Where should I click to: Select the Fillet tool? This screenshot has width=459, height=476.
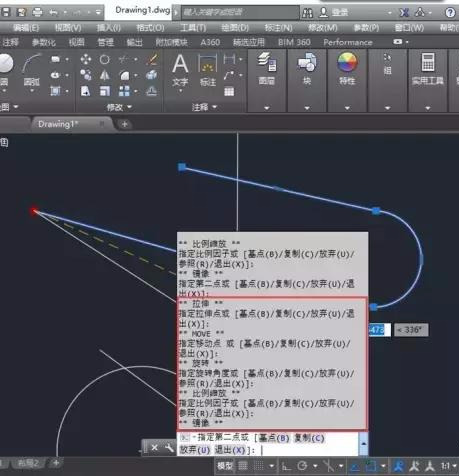[124, 75]
